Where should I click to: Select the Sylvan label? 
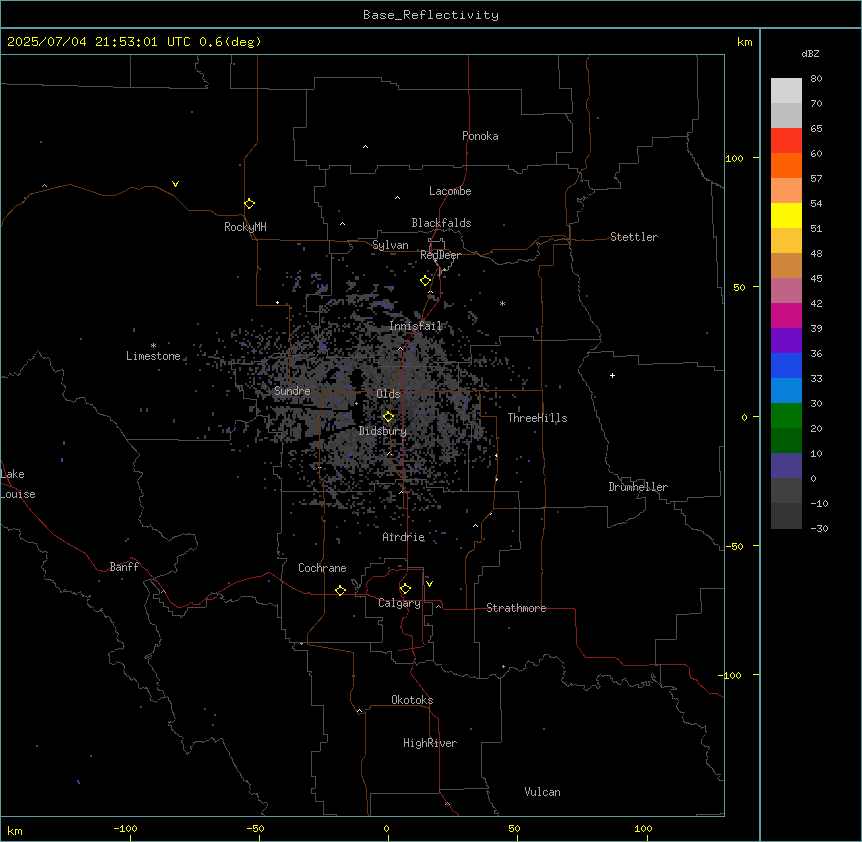click(x=390, y=245)
